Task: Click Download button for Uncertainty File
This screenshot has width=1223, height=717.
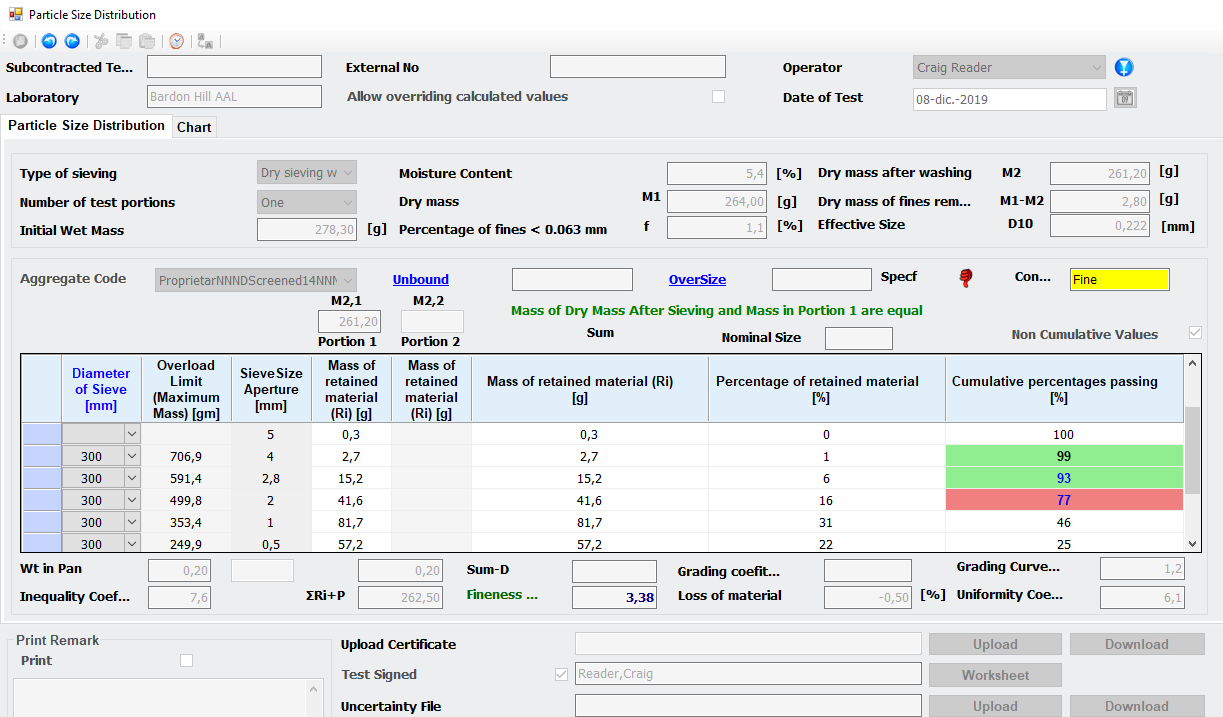Action: click(1137, 706)
